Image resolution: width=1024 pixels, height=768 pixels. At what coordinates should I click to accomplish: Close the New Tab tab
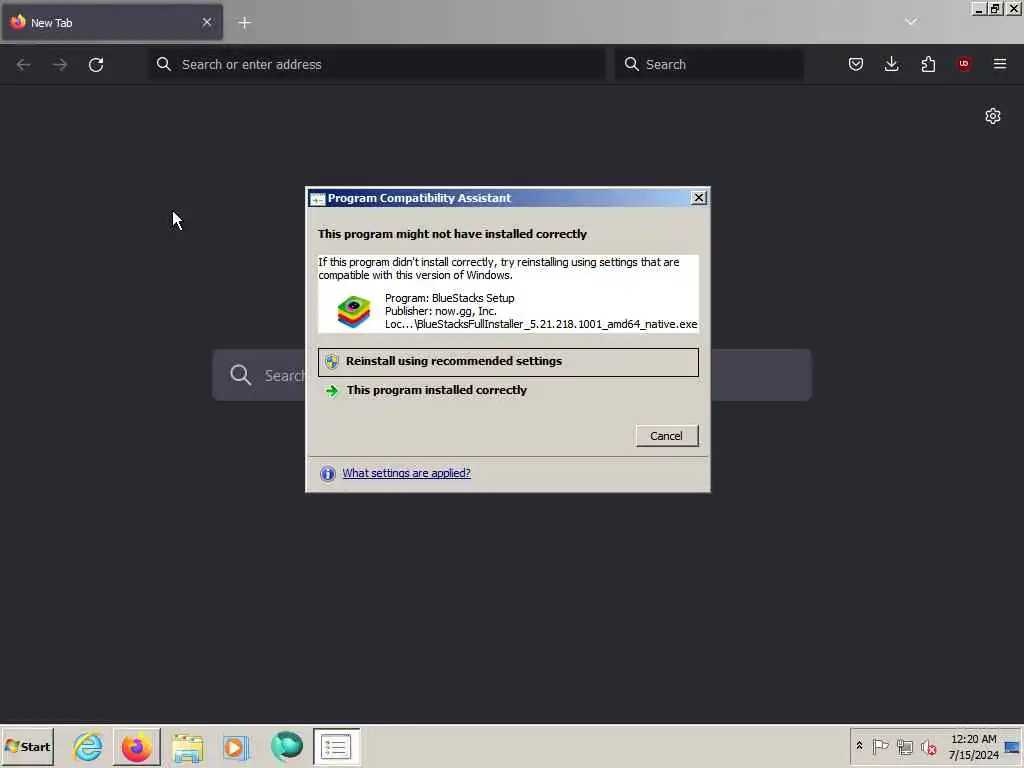point(207,23)
